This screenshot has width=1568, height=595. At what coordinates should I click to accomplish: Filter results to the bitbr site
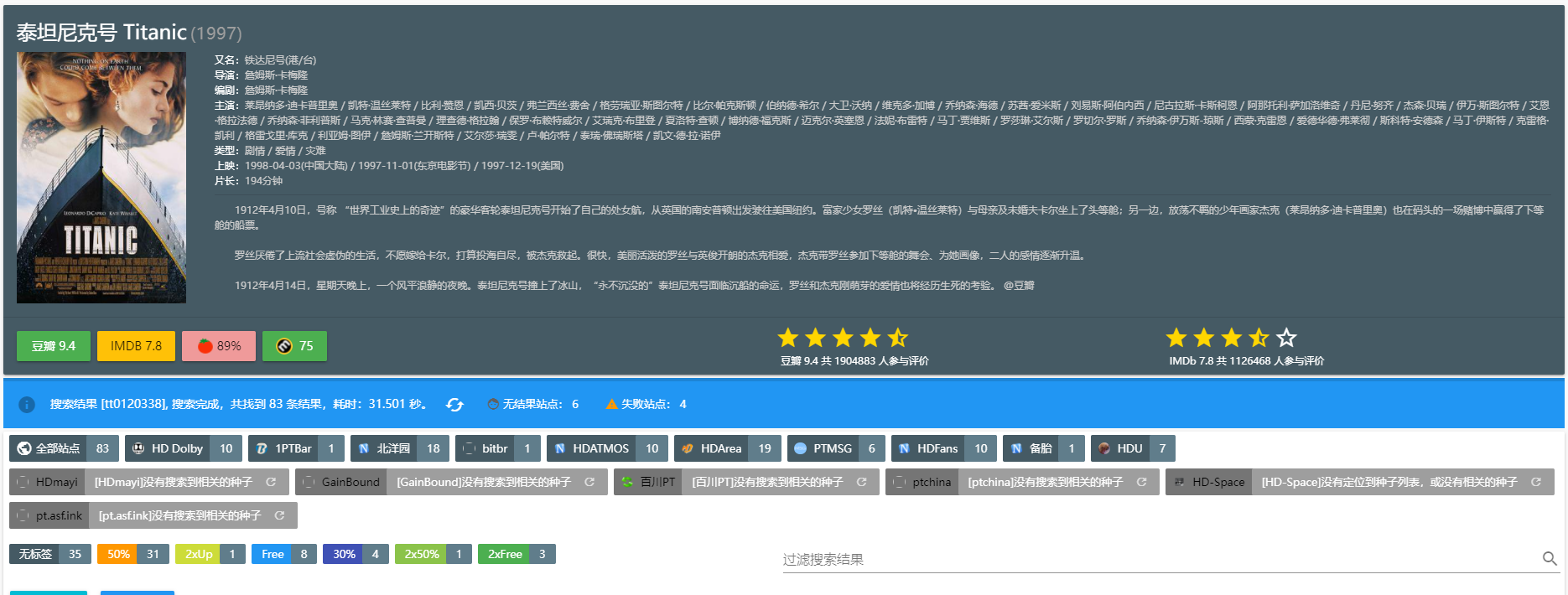pyautogui.click(x=498, y=448)
